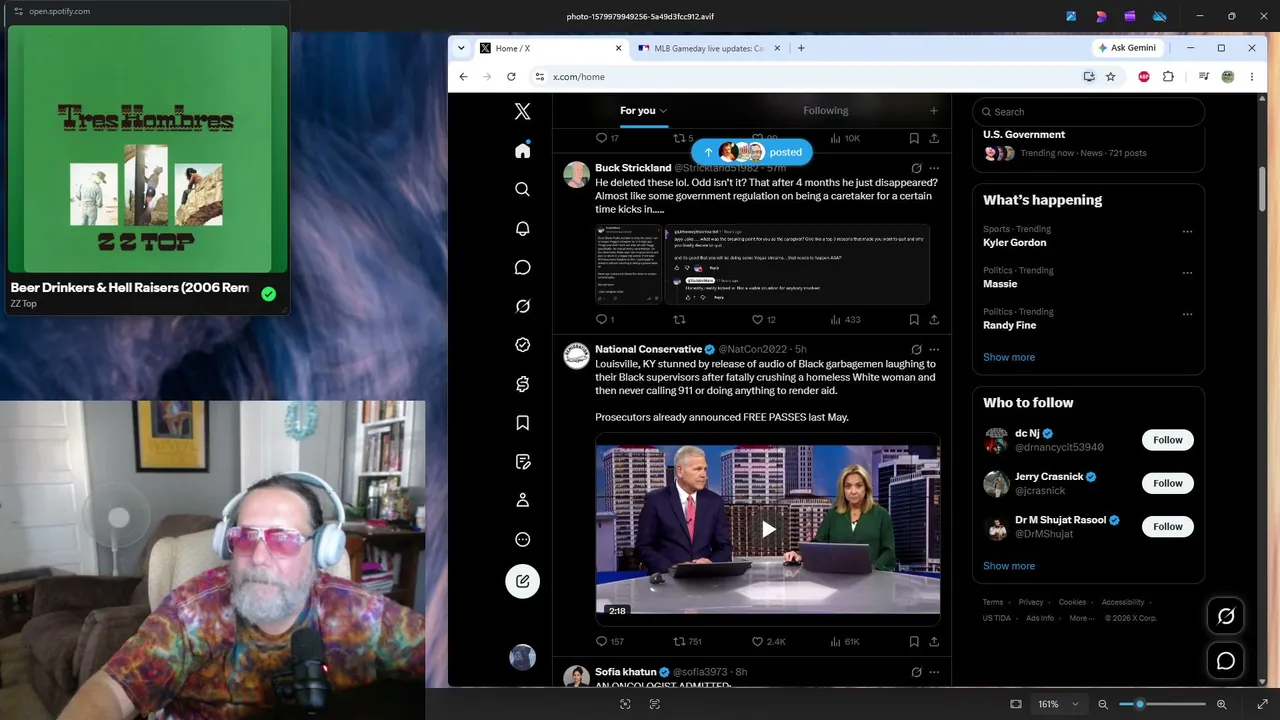Ask Grok about Buck Strickland's post

(x=916, y=168)
